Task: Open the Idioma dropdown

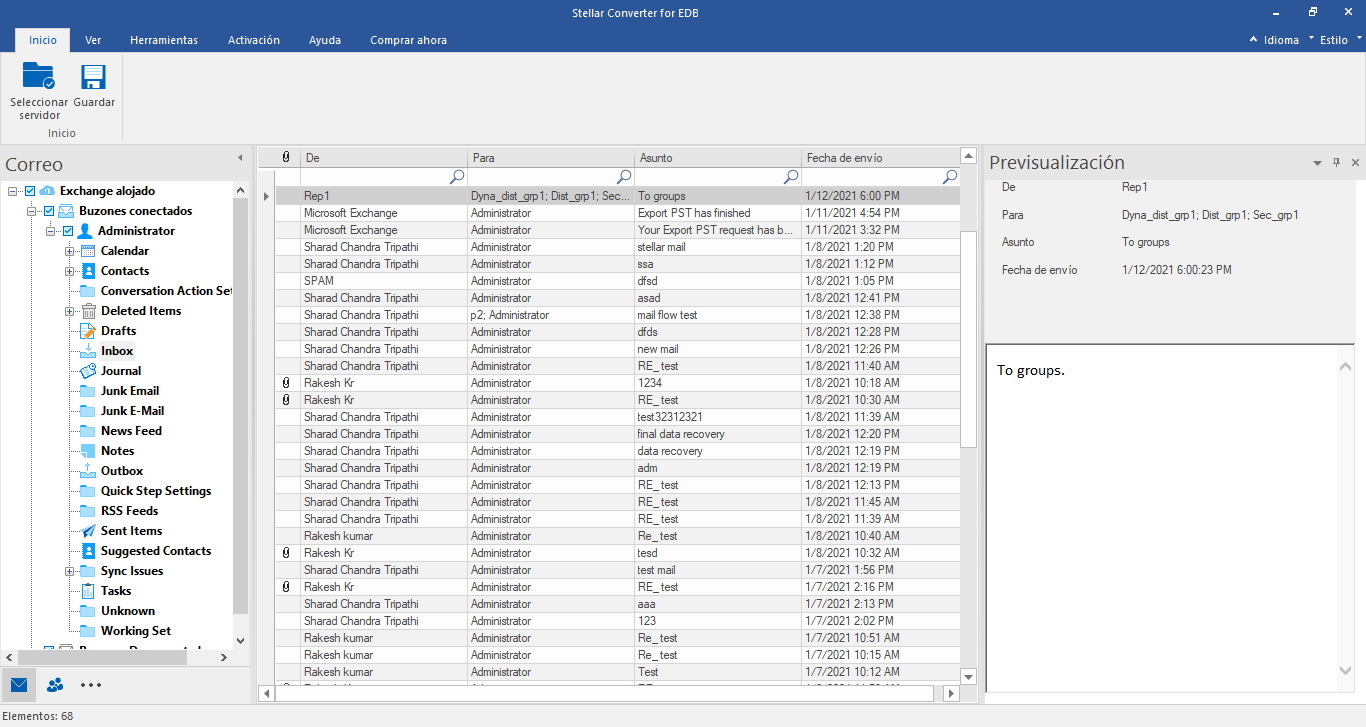Action: tap(1280, 40)
